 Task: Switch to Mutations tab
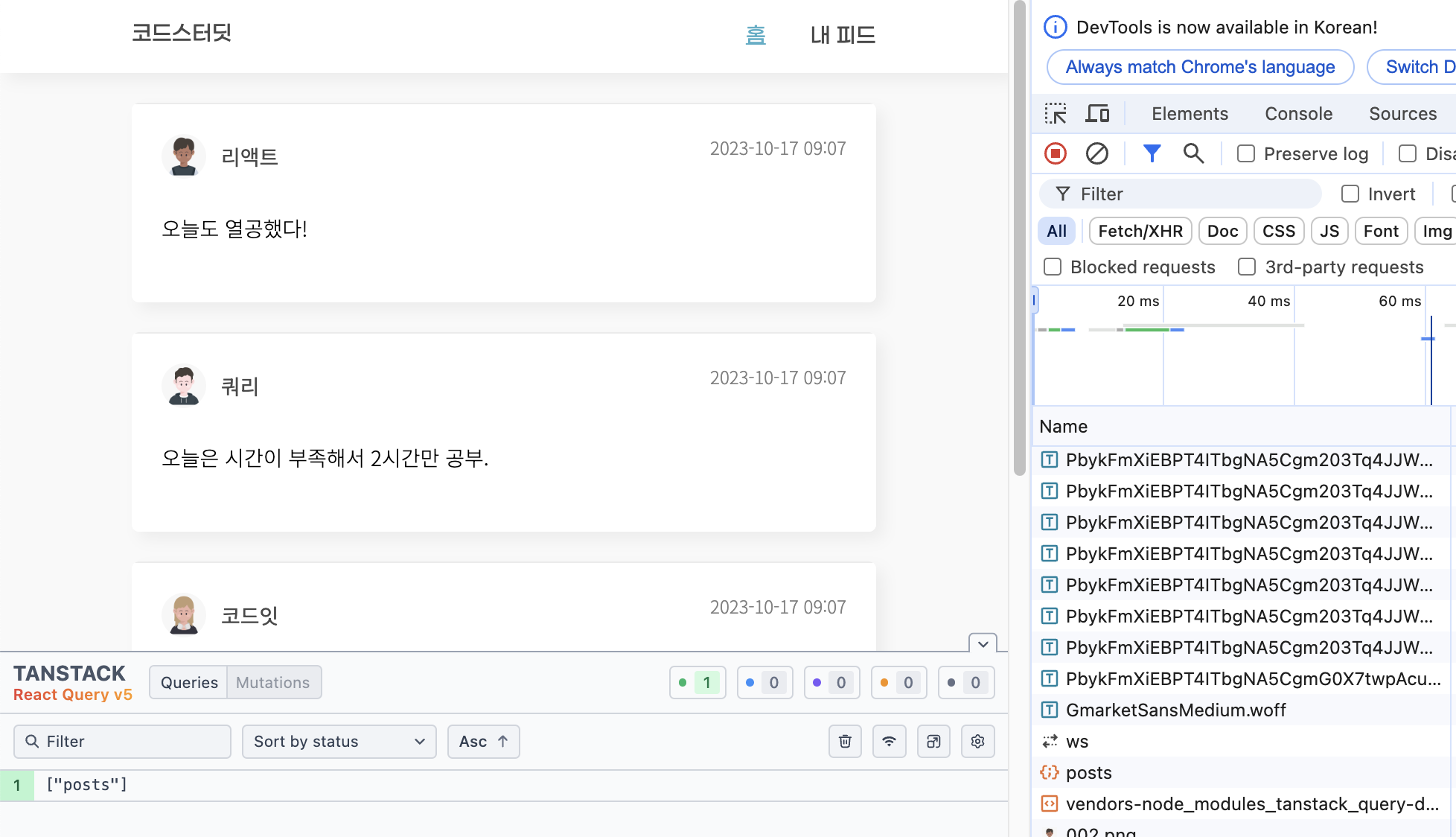coord(272,683)
